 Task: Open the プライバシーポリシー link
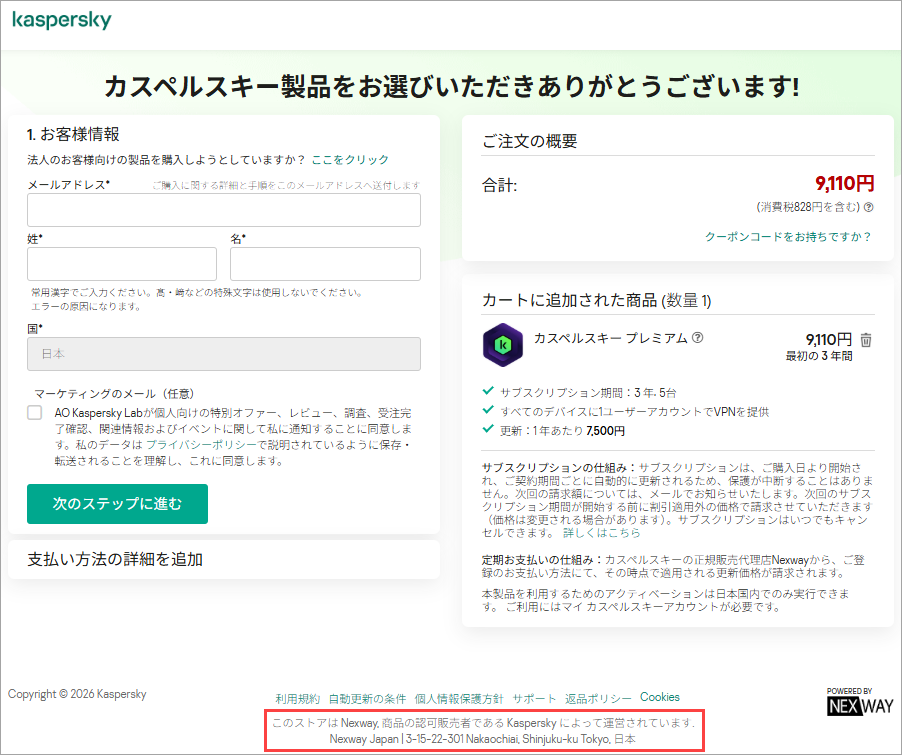[x=201, y=445]
